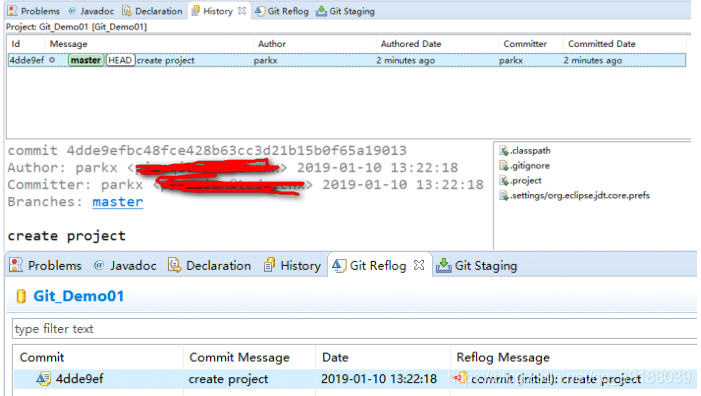
Task: Click bold 'create project' commit message text
Action: click(67, 236)
